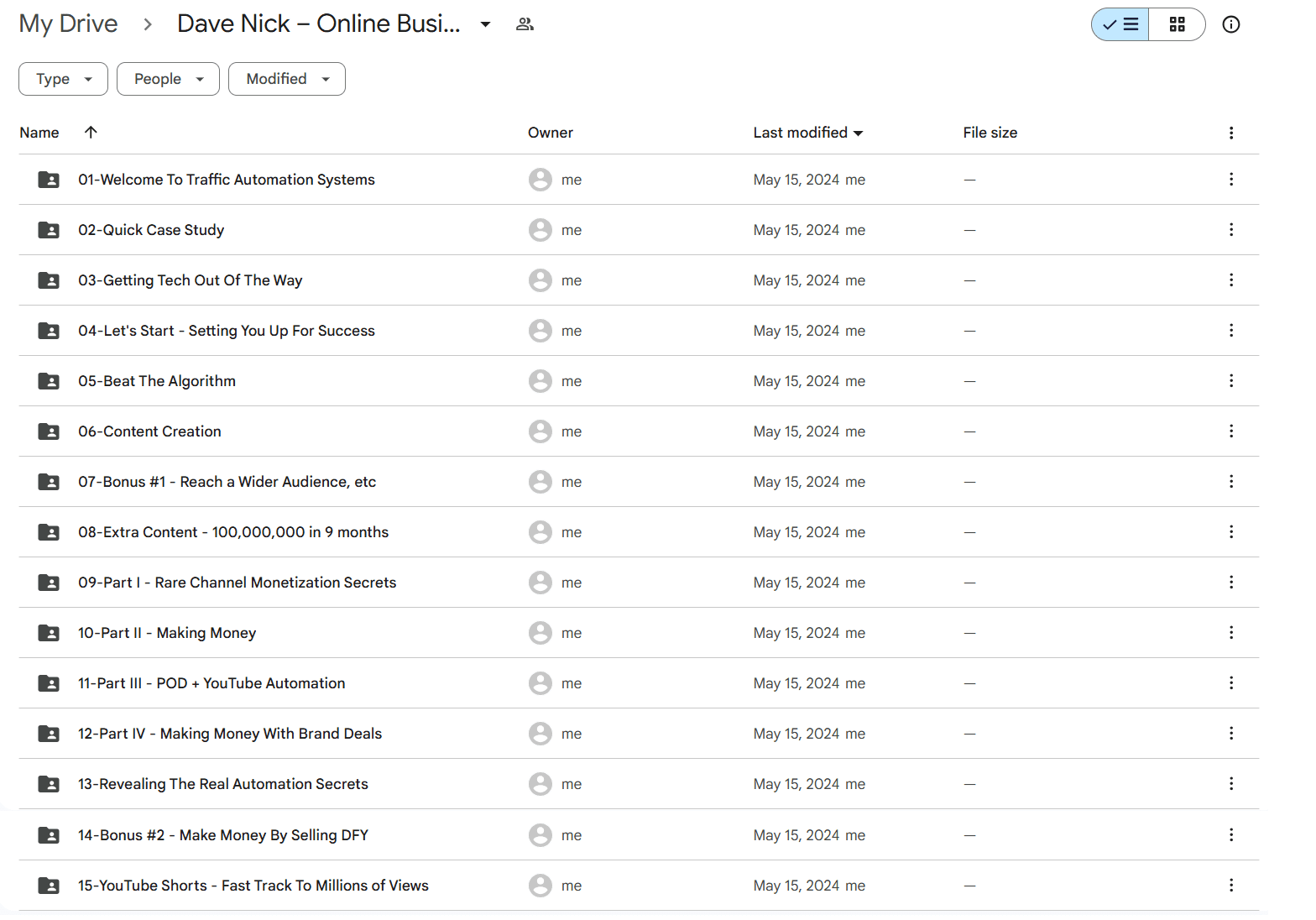Select 08-Extra Content - 100,000,000 in 9 months

coord(639,532)
